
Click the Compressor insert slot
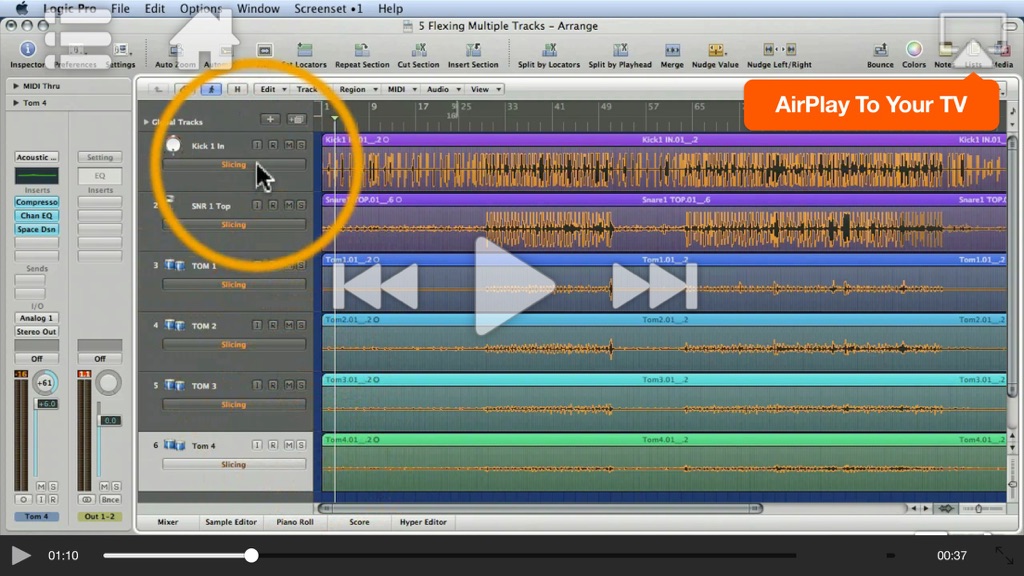coord(37,202)
